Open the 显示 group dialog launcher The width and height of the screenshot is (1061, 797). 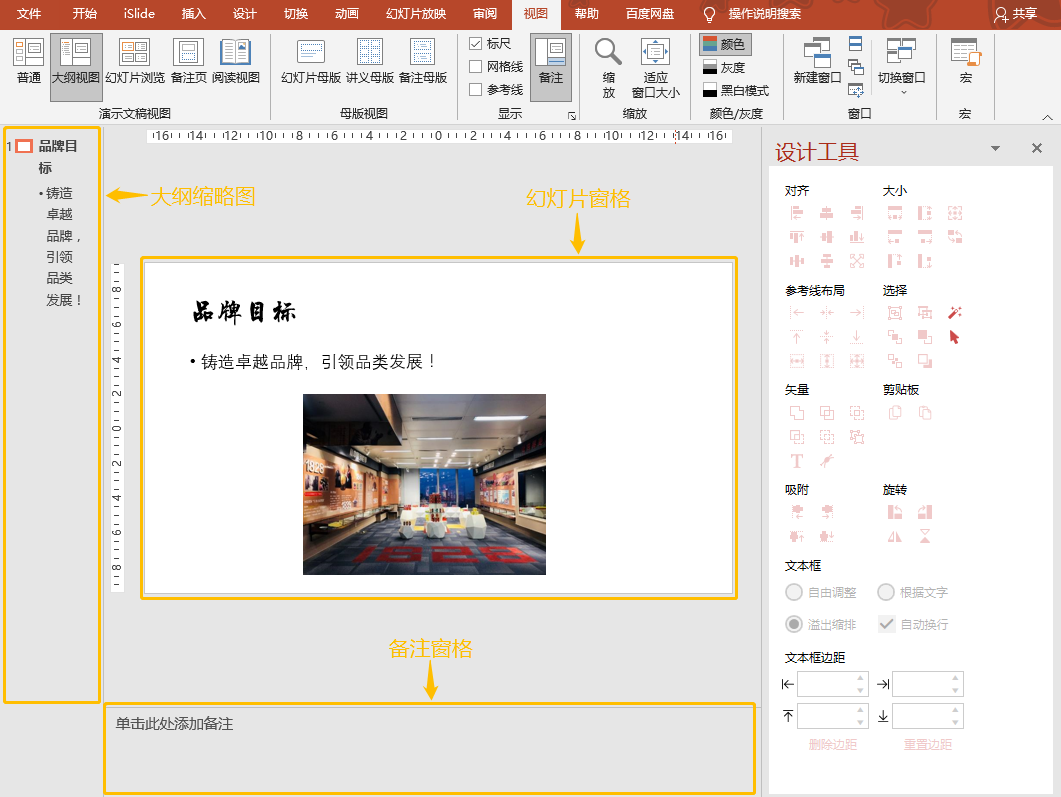point(572,116)
